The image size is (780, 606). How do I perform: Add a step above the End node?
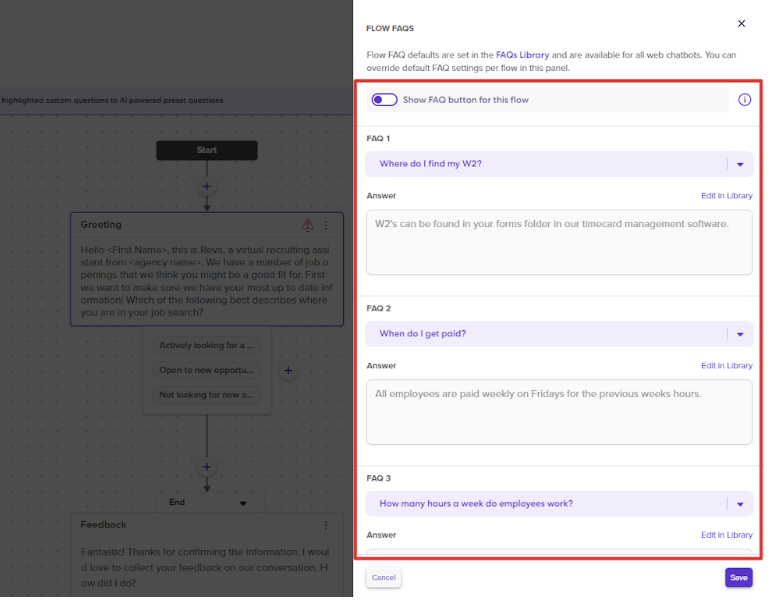click(x=207, y=467)
